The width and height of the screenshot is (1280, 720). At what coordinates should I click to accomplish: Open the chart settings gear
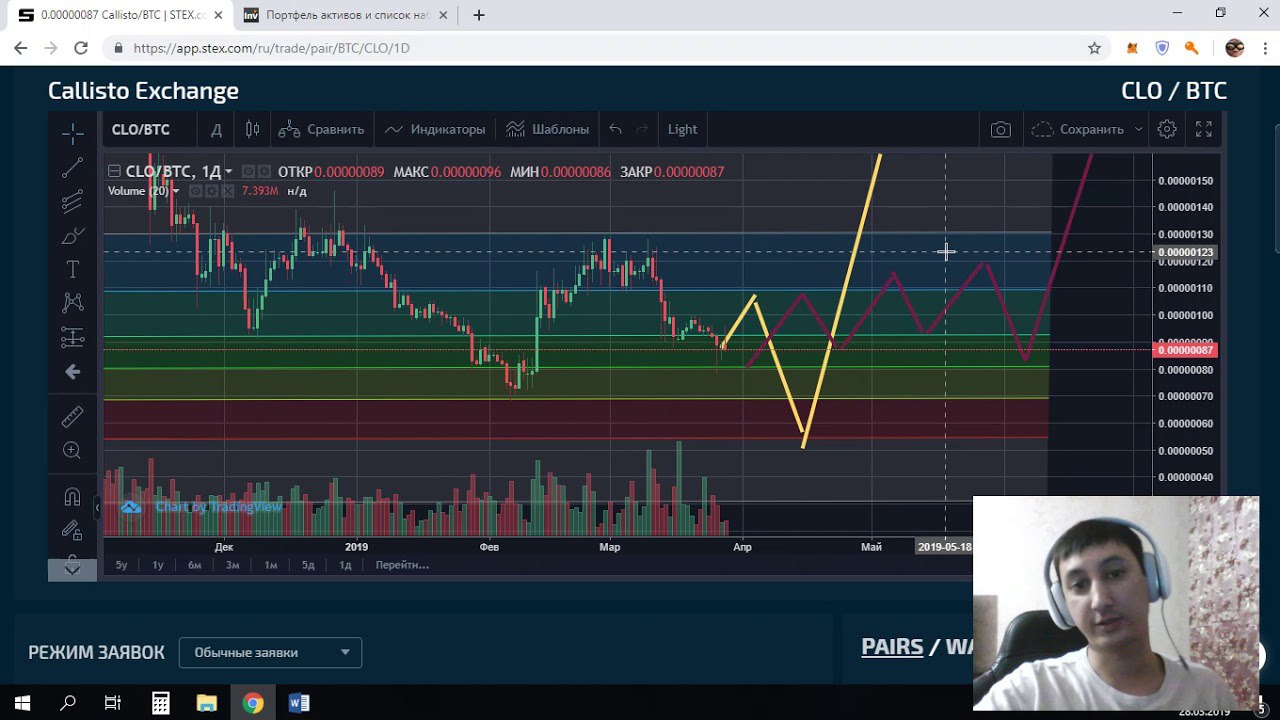click(x=1167, y=129)
